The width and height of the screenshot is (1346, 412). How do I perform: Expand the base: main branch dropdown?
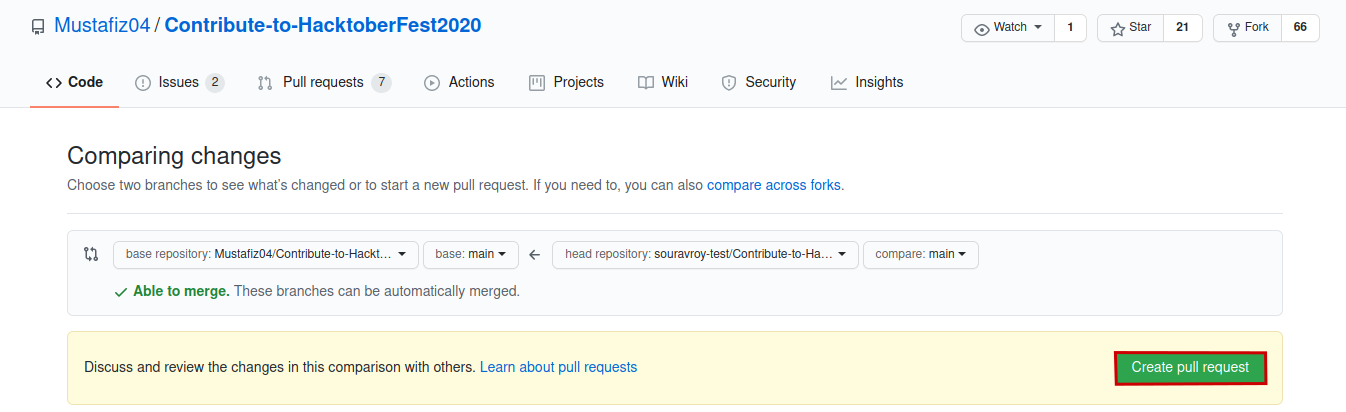[471, 255]
